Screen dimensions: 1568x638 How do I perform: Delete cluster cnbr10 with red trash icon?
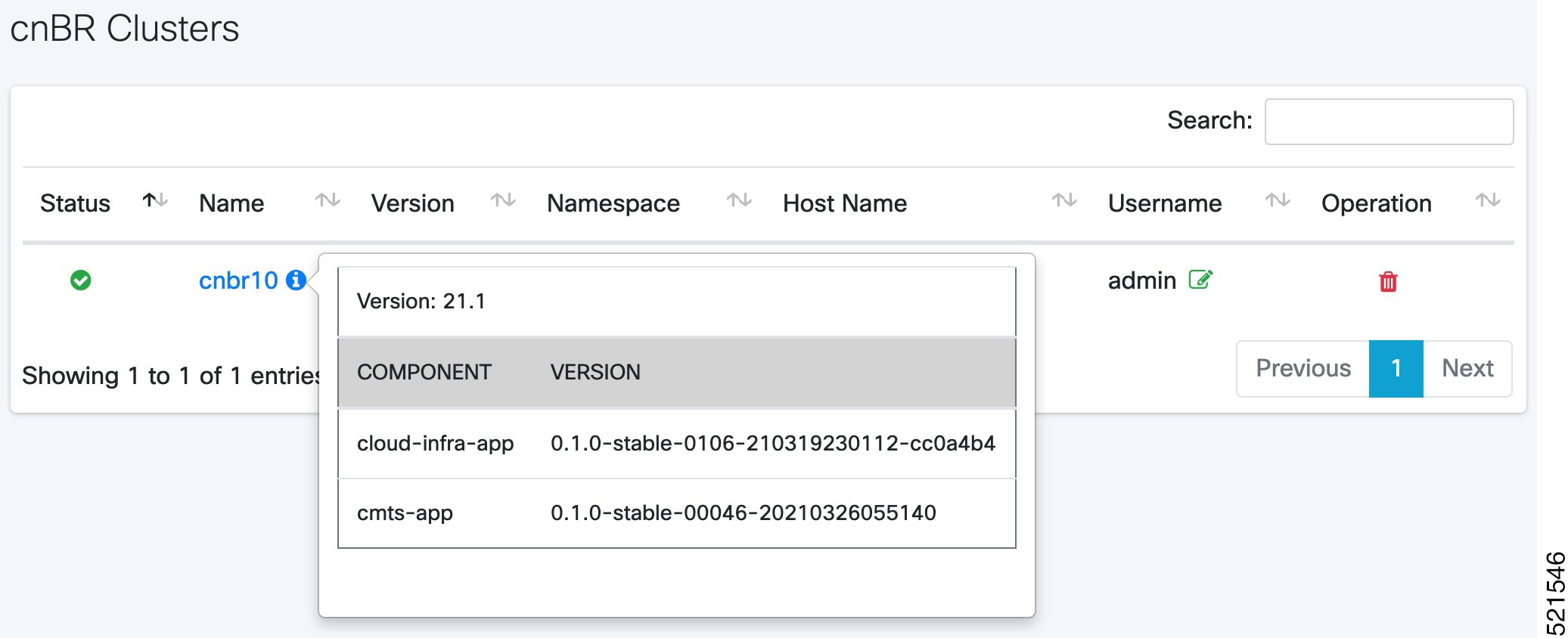(1388, 282)
